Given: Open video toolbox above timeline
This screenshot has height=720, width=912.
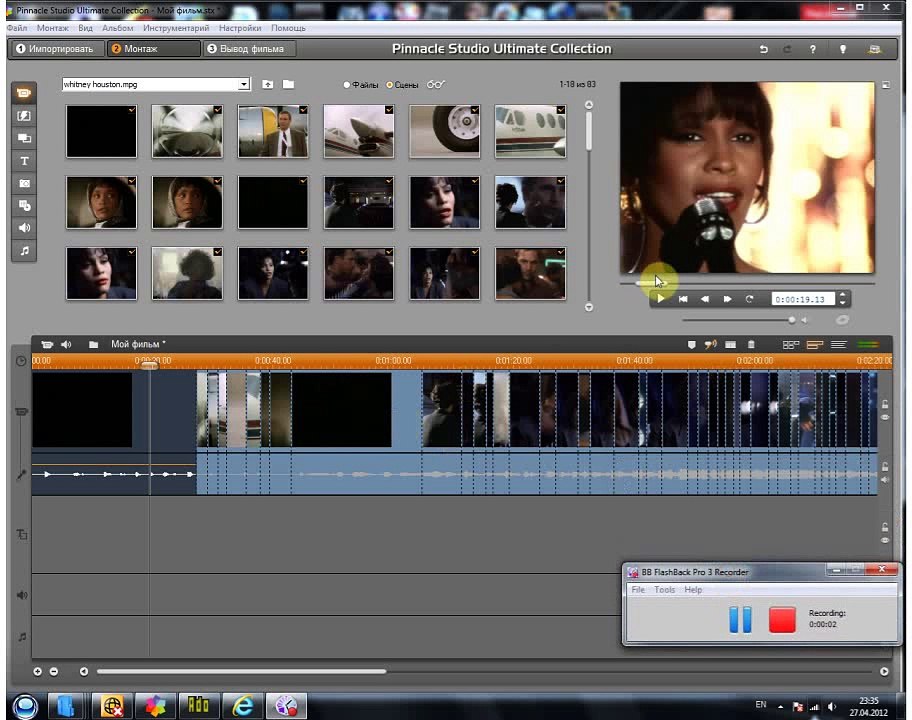Looking at the screenshot, I should pos(47,344).
